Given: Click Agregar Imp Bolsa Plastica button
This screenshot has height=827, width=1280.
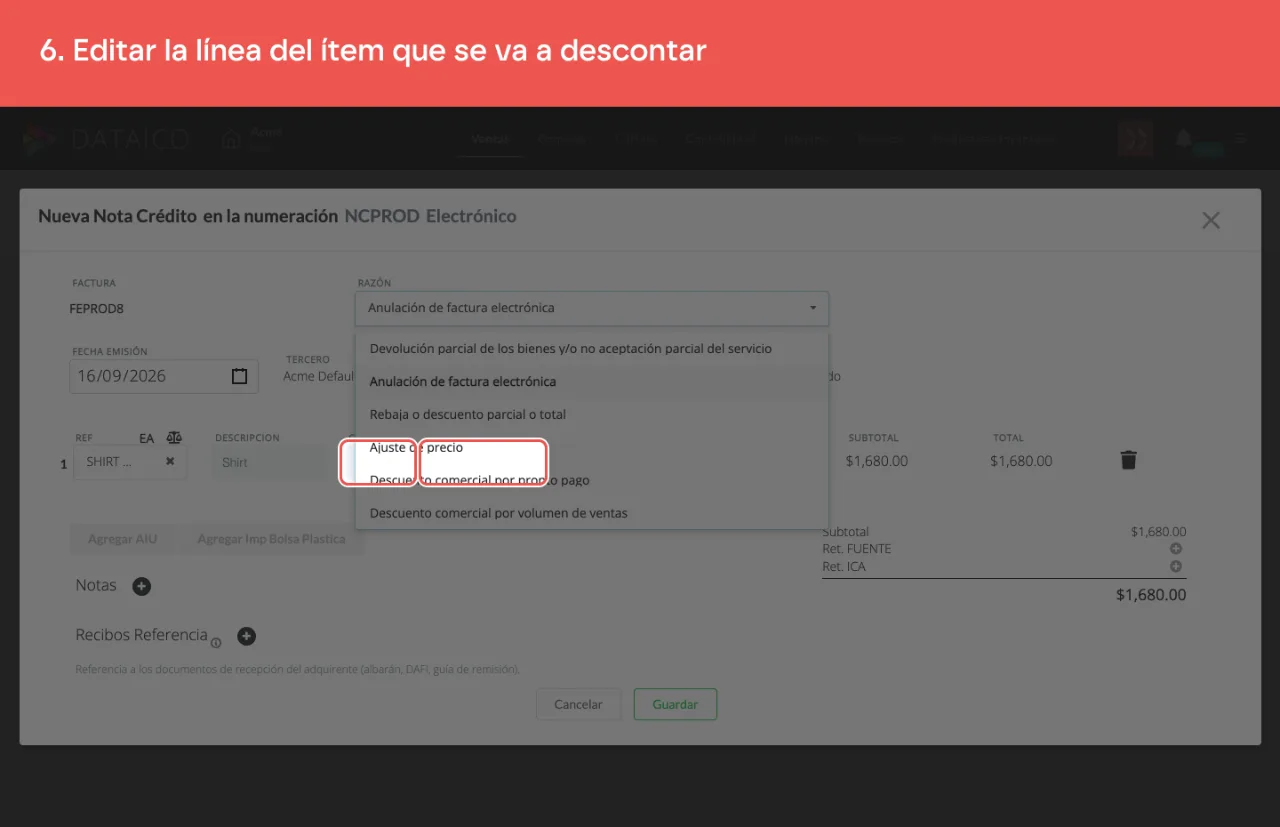Looking at the screenshot, I should point(271,539).
